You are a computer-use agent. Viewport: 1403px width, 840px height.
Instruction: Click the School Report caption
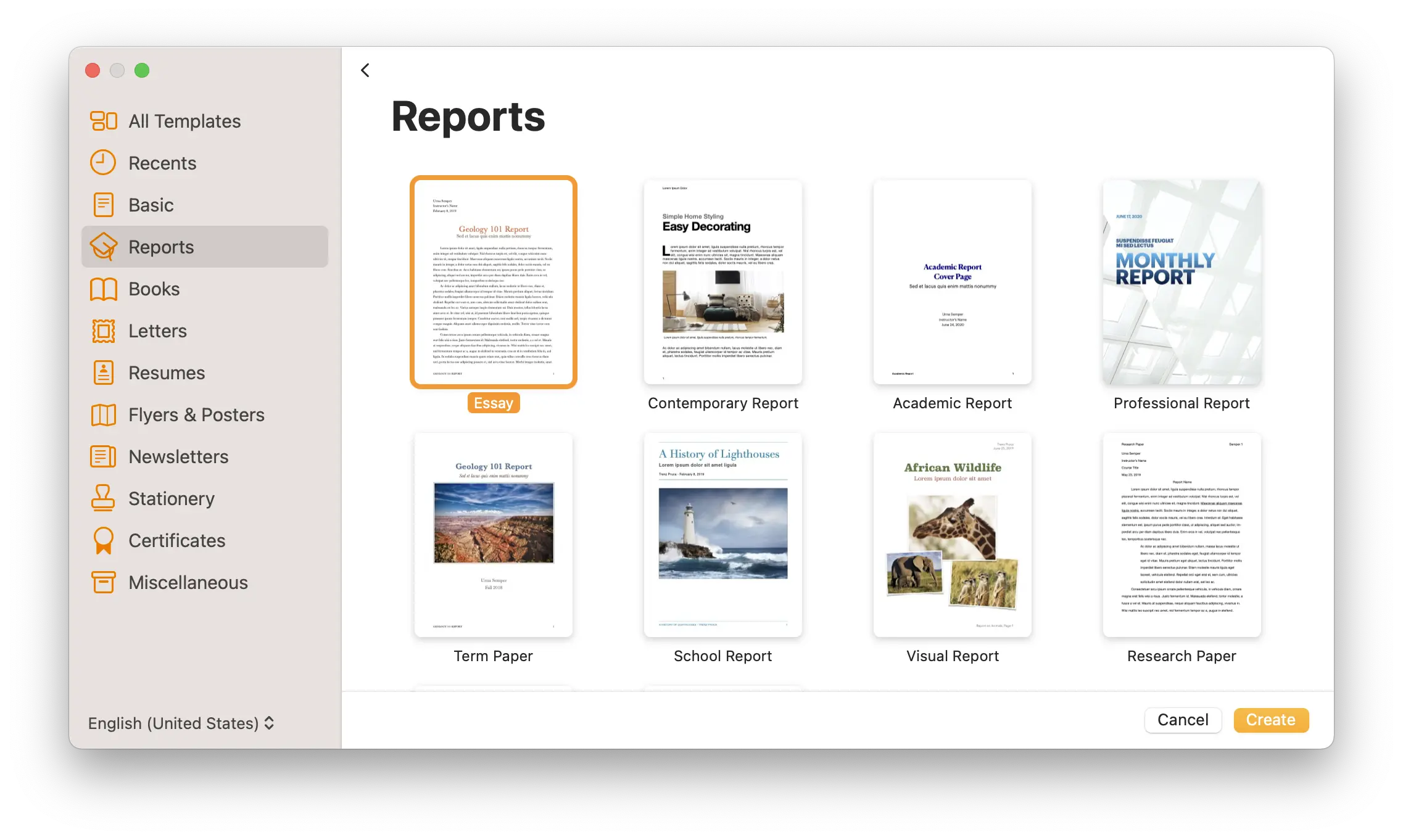pos(723,656)
